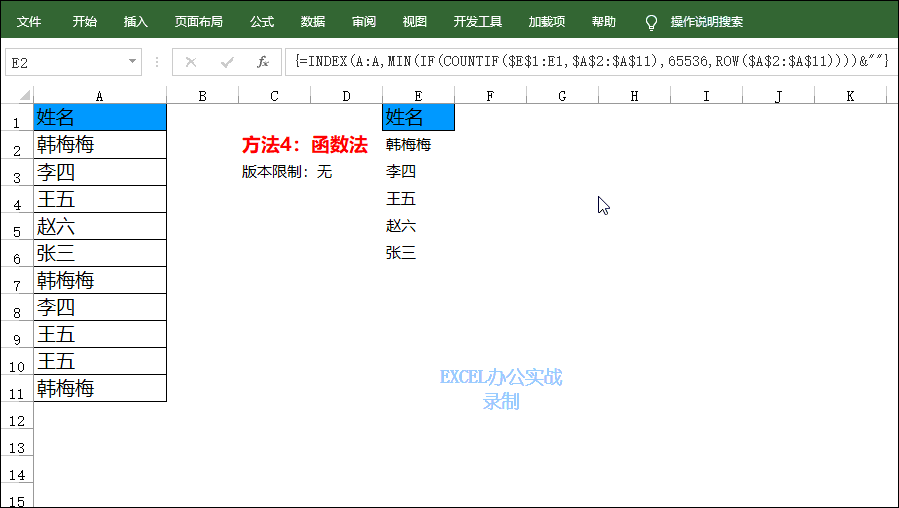Click the 操作说明搜索 search box
Image resolution: width=899 pixels, height=508 pixels.
(x=707, y=22)
